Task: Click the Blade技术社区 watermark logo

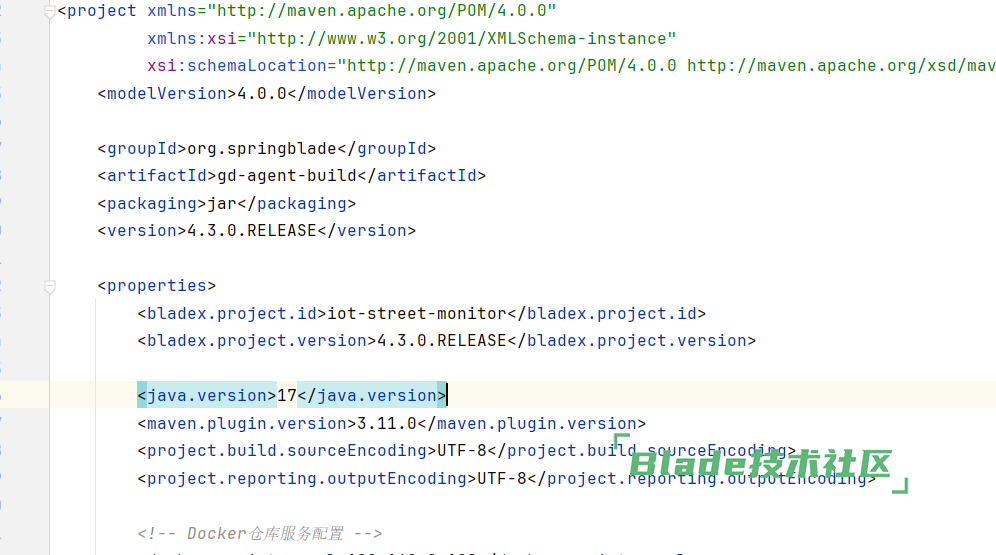Action: (760, 464)
